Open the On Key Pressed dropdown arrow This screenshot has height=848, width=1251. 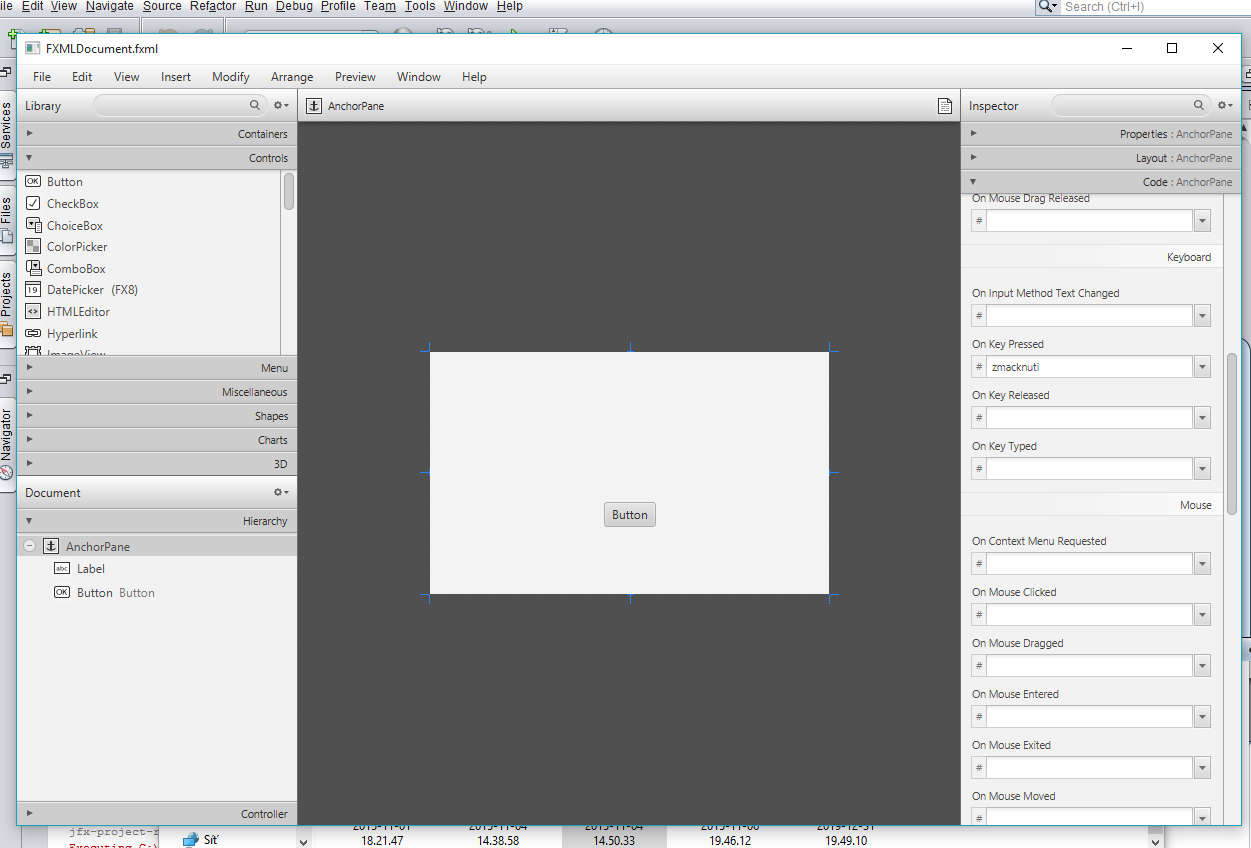pos(1202,367)
